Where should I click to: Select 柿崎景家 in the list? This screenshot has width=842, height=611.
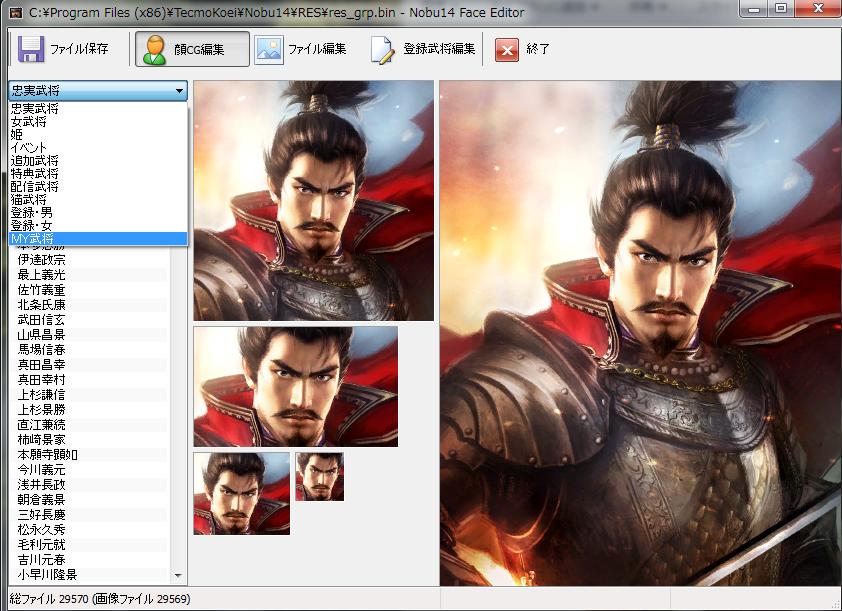click(41, 440)
